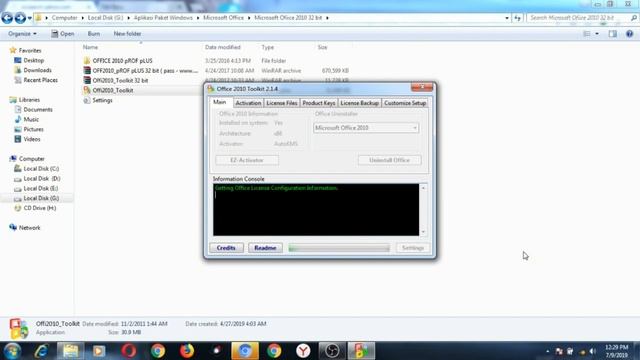The image size is (640, 360).
Task: Show hidden tray icons arrow
Action: (x=547, y=351)
